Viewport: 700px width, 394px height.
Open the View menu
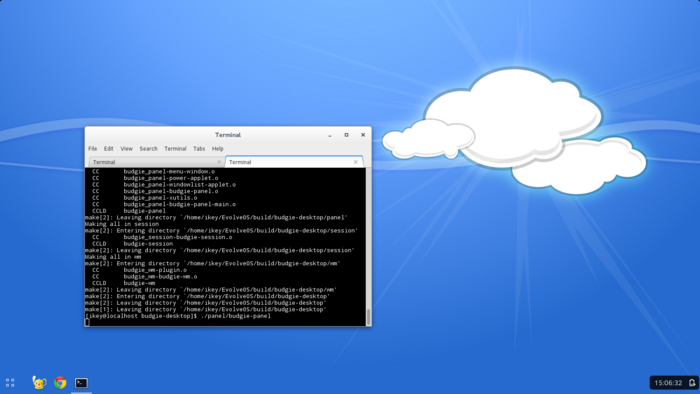click(x=126, y=149)
